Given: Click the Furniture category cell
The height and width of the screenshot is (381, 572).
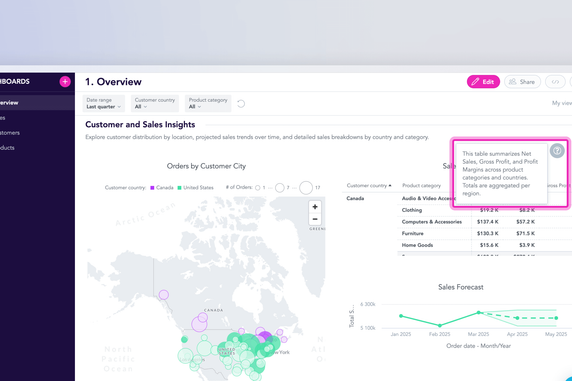Looking at the screenshot, I should [x=413, y=233].
